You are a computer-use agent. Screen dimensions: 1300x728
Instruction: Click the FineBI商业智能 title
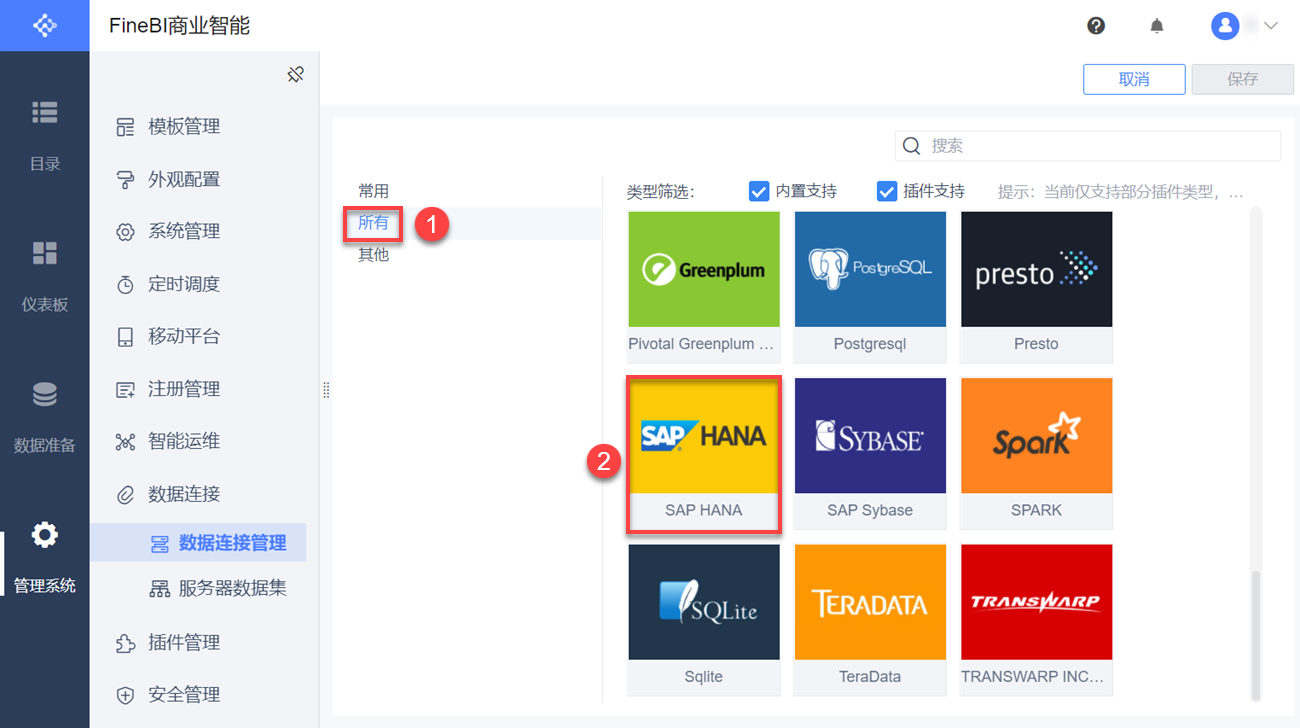(180, 26)
